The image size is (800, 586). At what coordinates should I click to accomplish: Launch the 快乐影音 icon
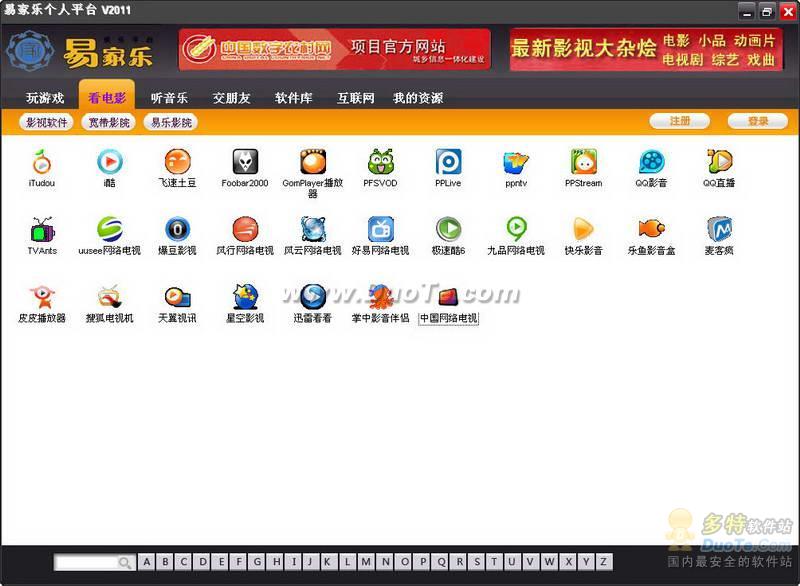coord(584,230)
